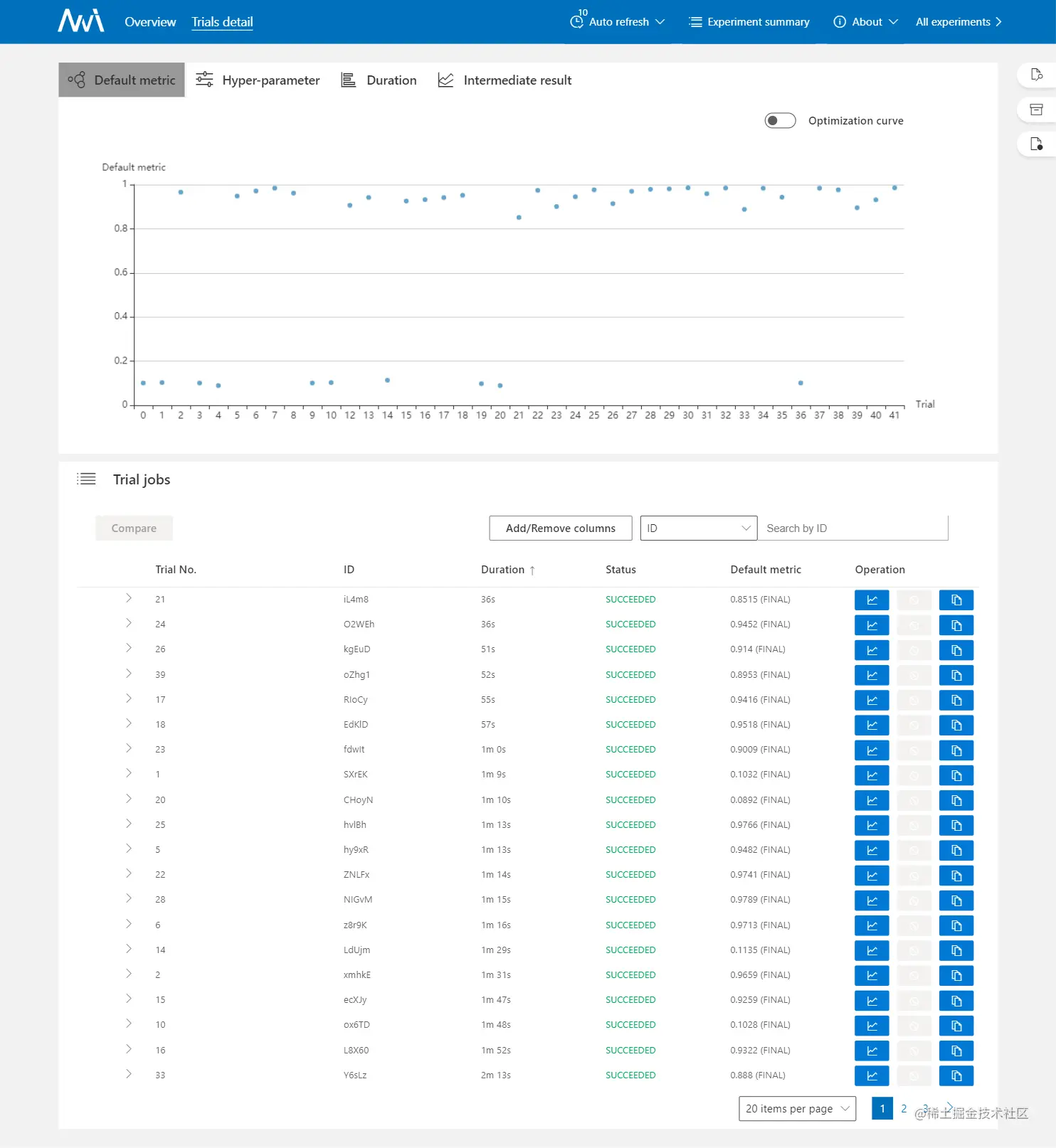Open chart icon for trial Y6sLz
1056x1148 pixels.
(872, 1075)
